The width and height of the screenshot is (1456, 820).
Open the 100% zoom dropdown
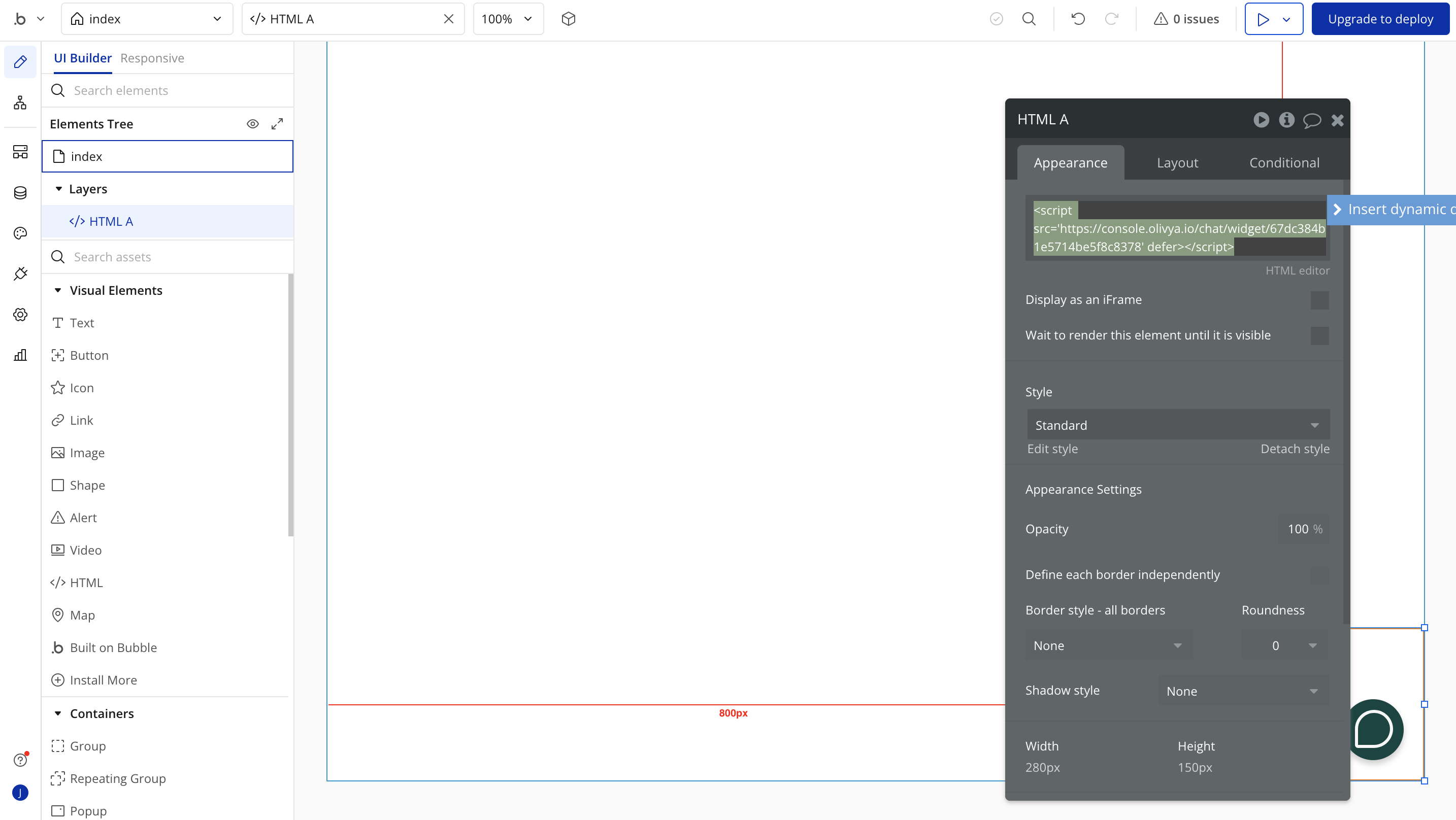coord(508,19)
